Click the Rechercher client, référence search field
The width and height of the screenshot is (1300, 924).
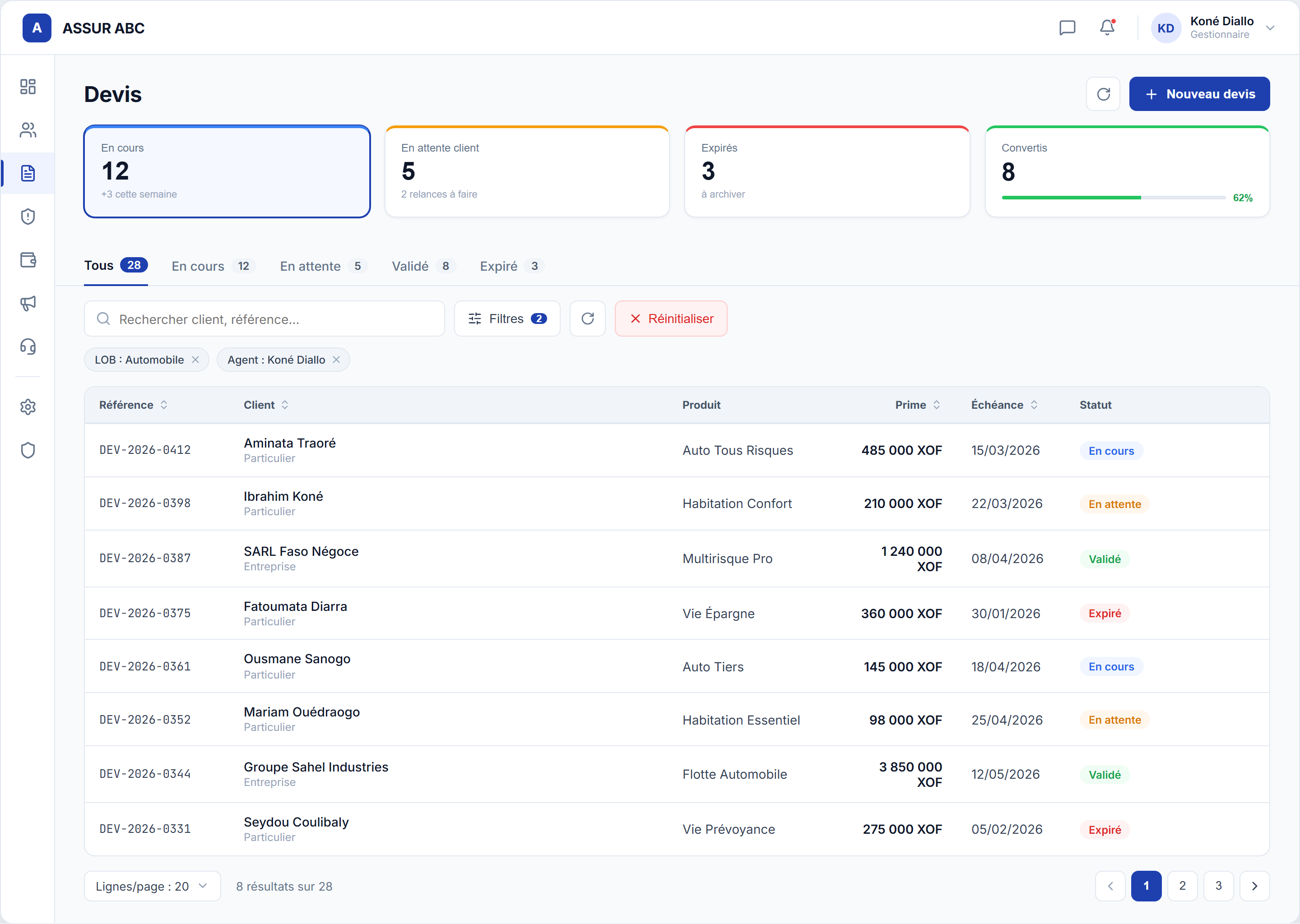(264, 319)
